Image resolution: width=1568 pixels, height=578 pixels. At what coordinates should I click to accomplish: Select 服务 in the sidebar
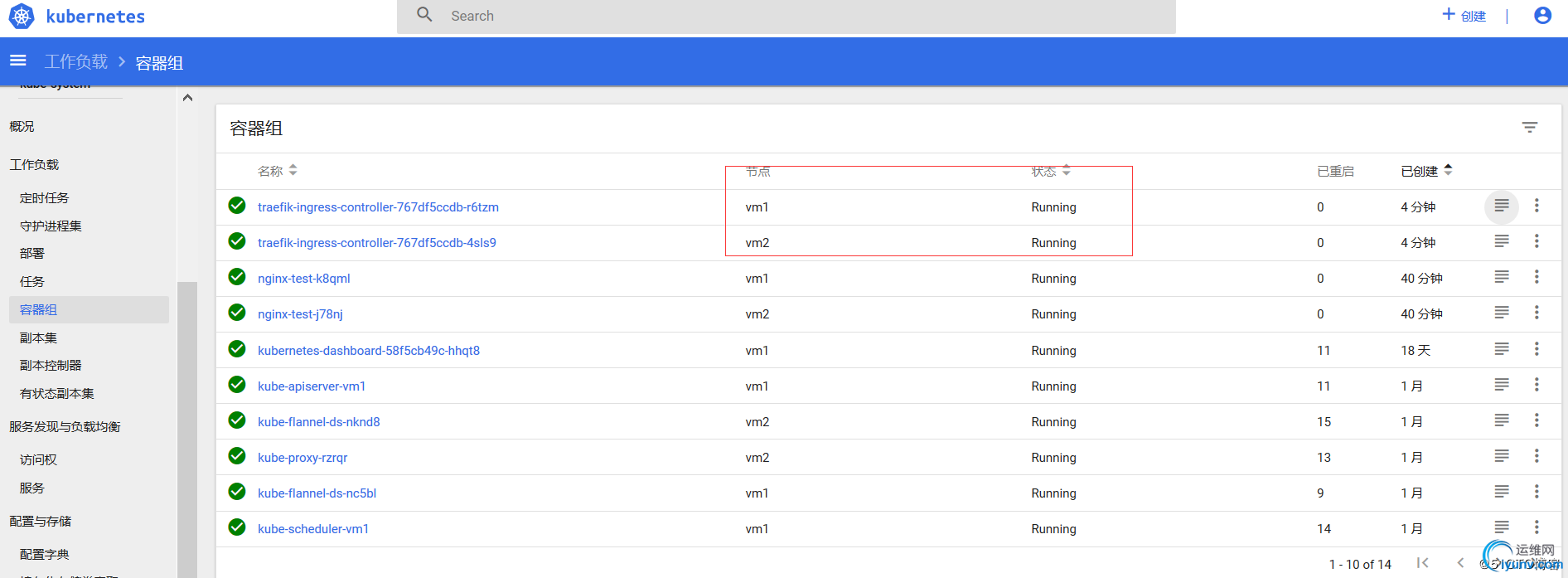tap(32, 488)
